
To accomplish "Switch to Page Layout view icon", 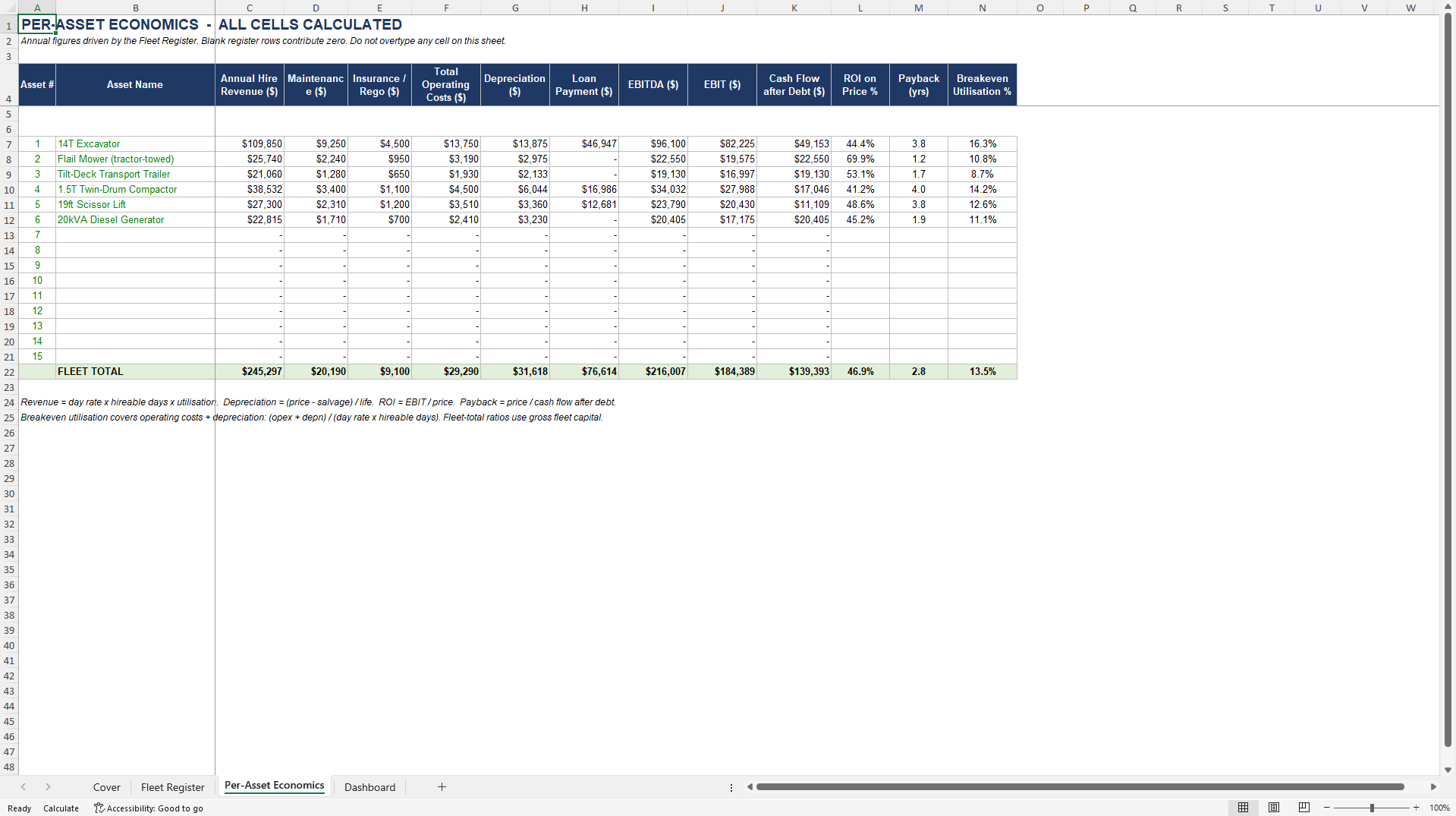I will [1274, 808].
